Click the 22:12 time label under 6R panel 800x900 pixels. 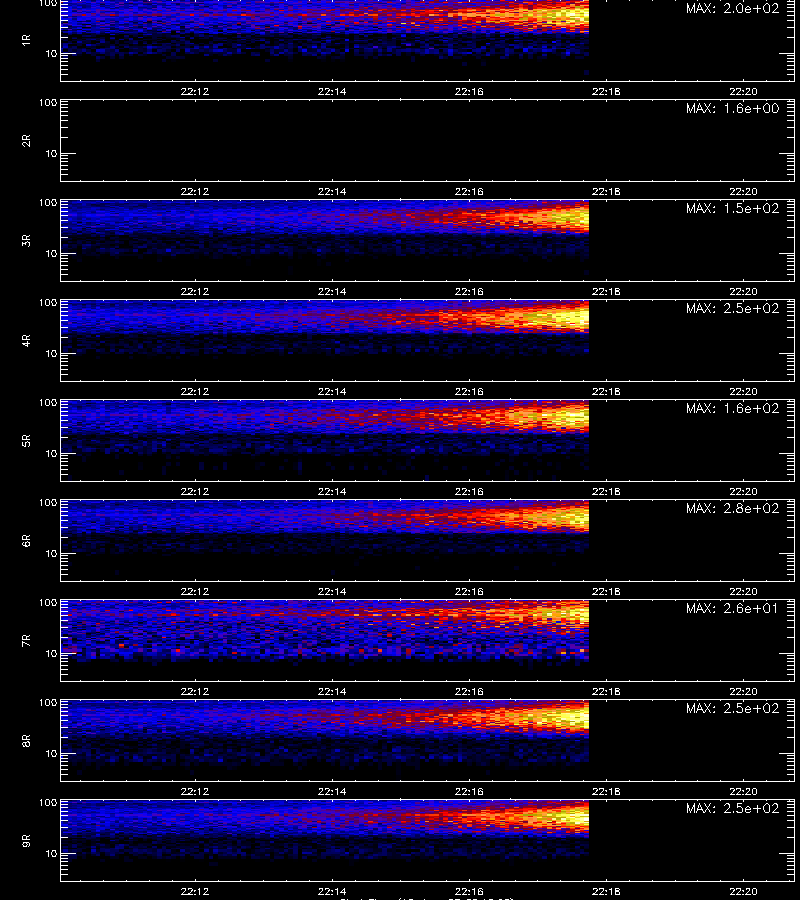[x=195, y=591]
